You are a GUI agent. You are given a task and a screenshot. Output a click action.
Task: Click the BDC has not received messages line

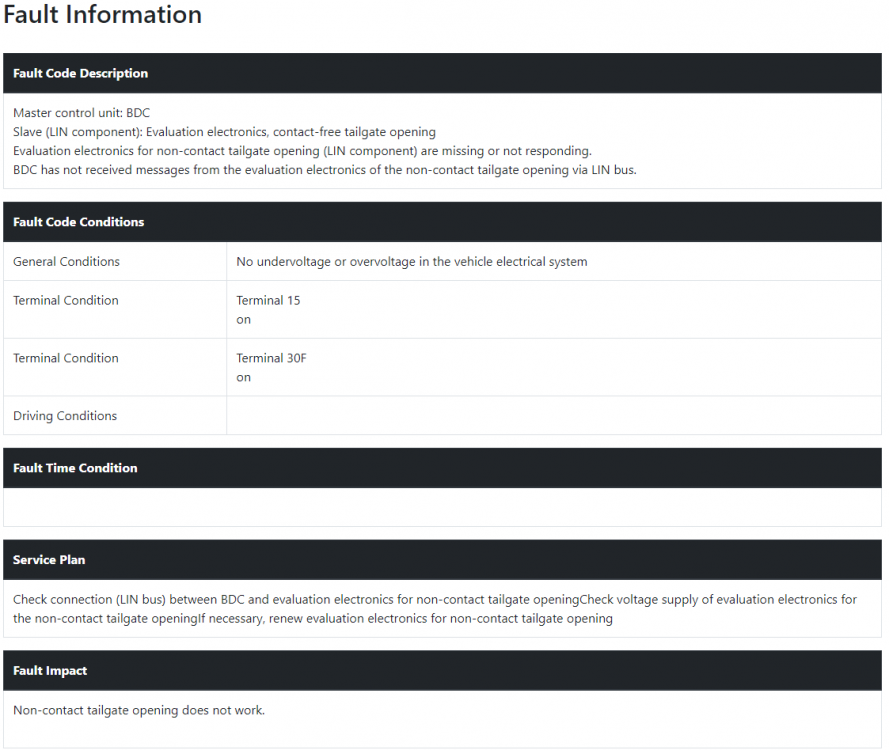325,170
